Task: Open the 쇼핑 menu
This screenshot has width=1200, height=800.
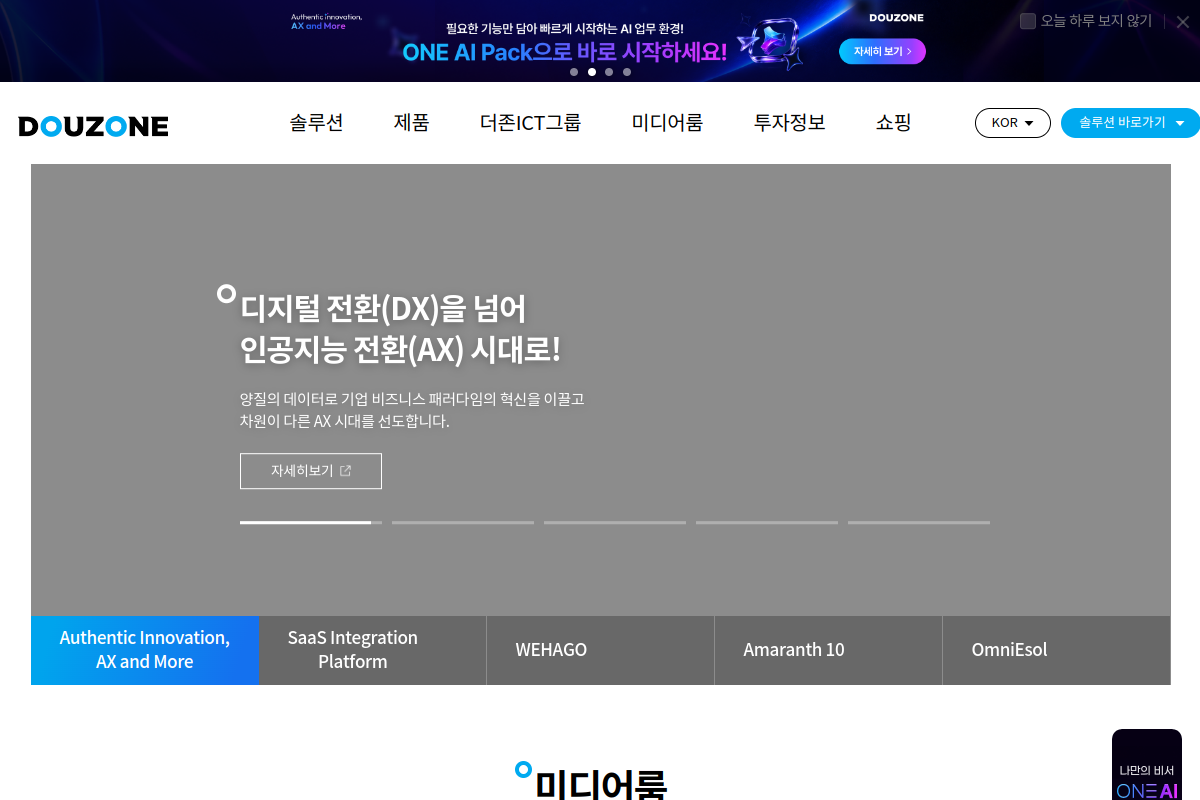Action: pos(893,123)
